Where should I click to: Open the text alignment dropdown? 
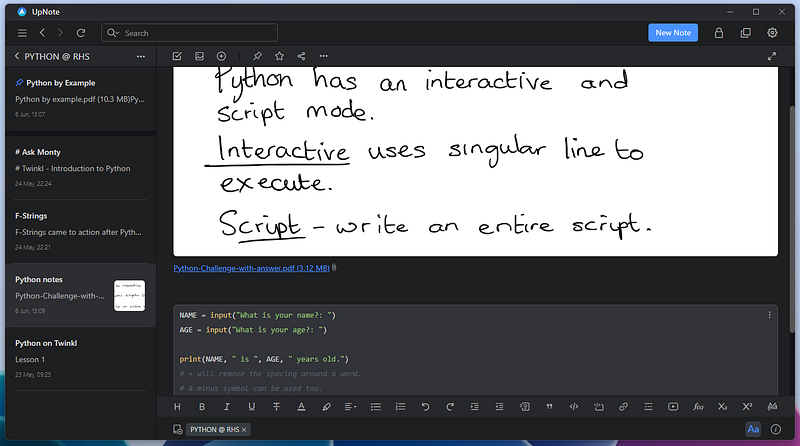[x=350, y=407]
